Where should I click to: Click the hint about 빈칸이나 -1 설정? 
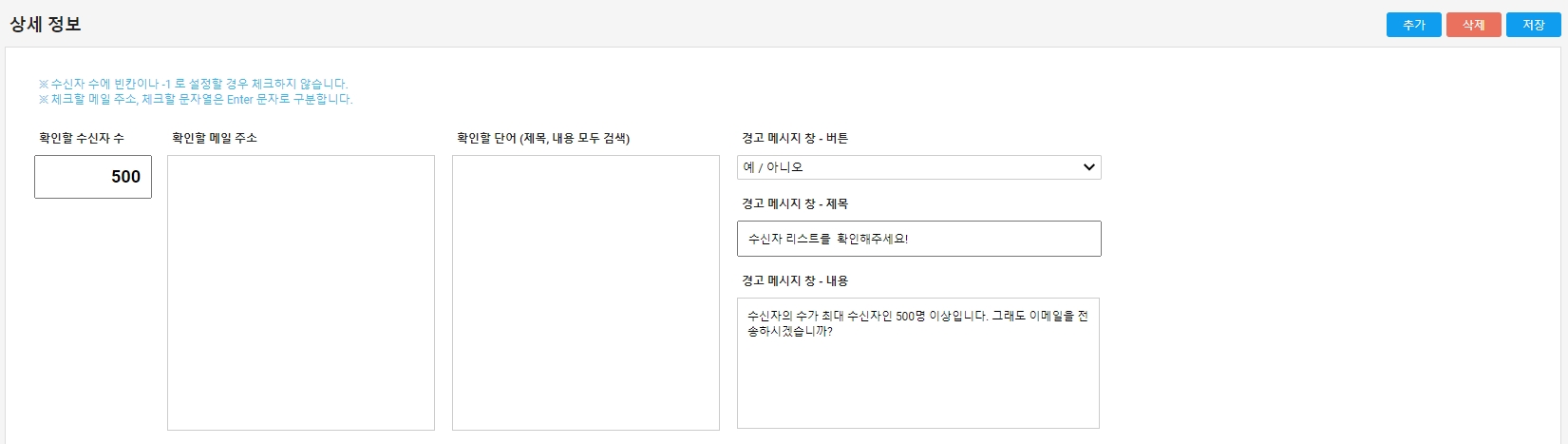(194, 84)
